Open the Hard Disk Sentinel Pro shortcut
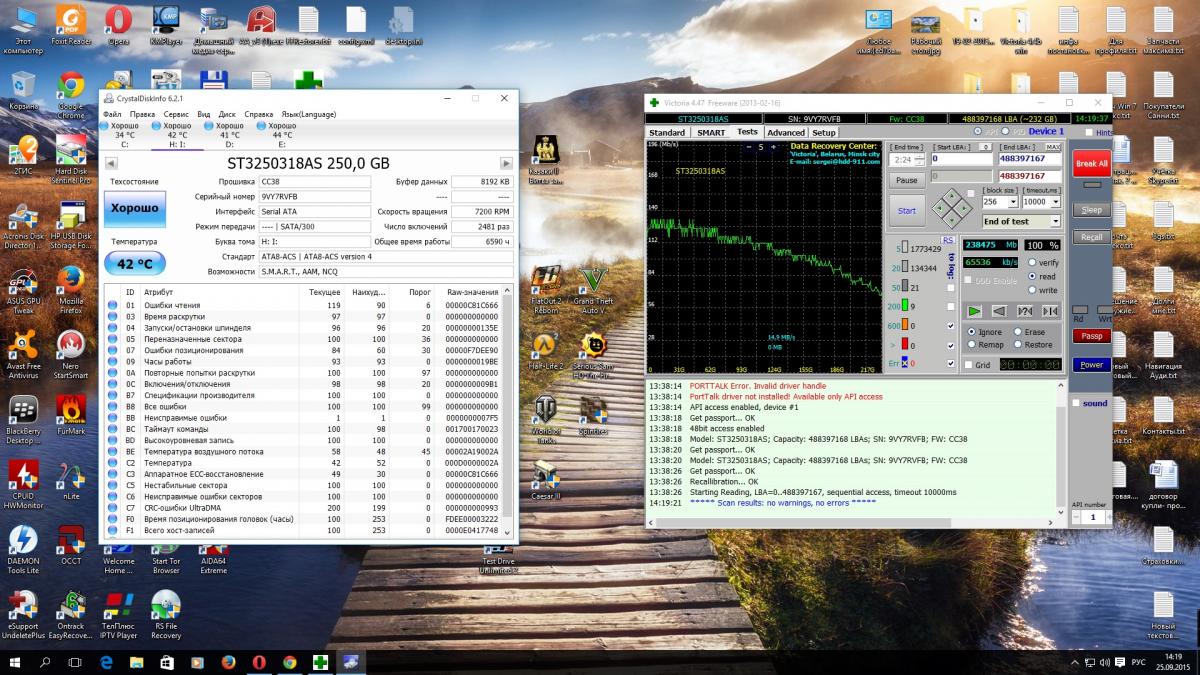 71,162
